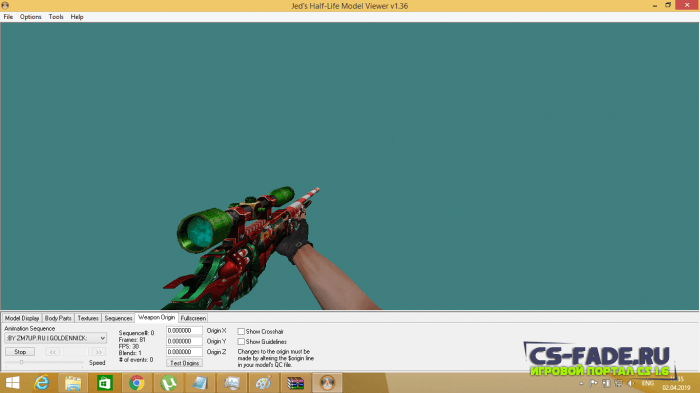Open the Windows Store taskbar icon
The image size is (700, 393).
tap(105, 383)
